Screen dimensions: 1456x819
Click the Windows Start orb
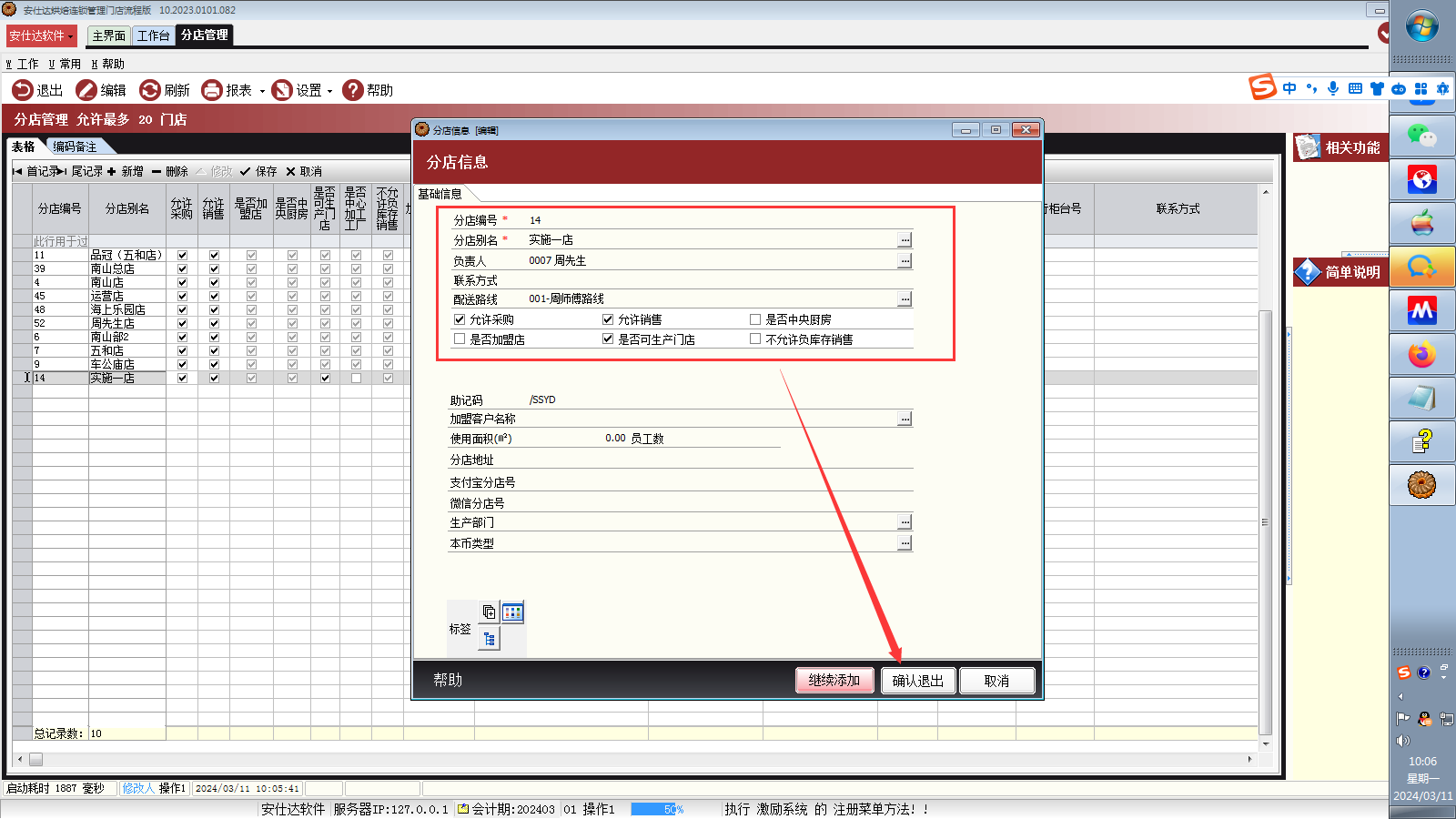1422,26
